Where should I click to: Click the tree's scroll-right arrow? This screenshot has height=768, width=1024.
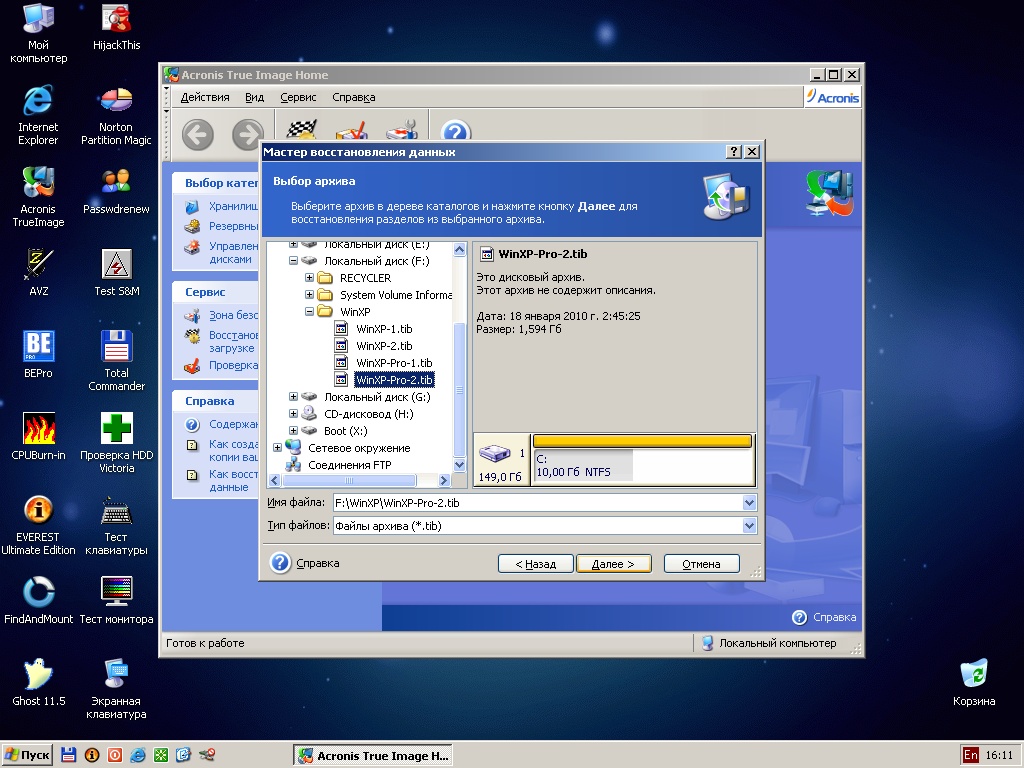coord(444,480)
